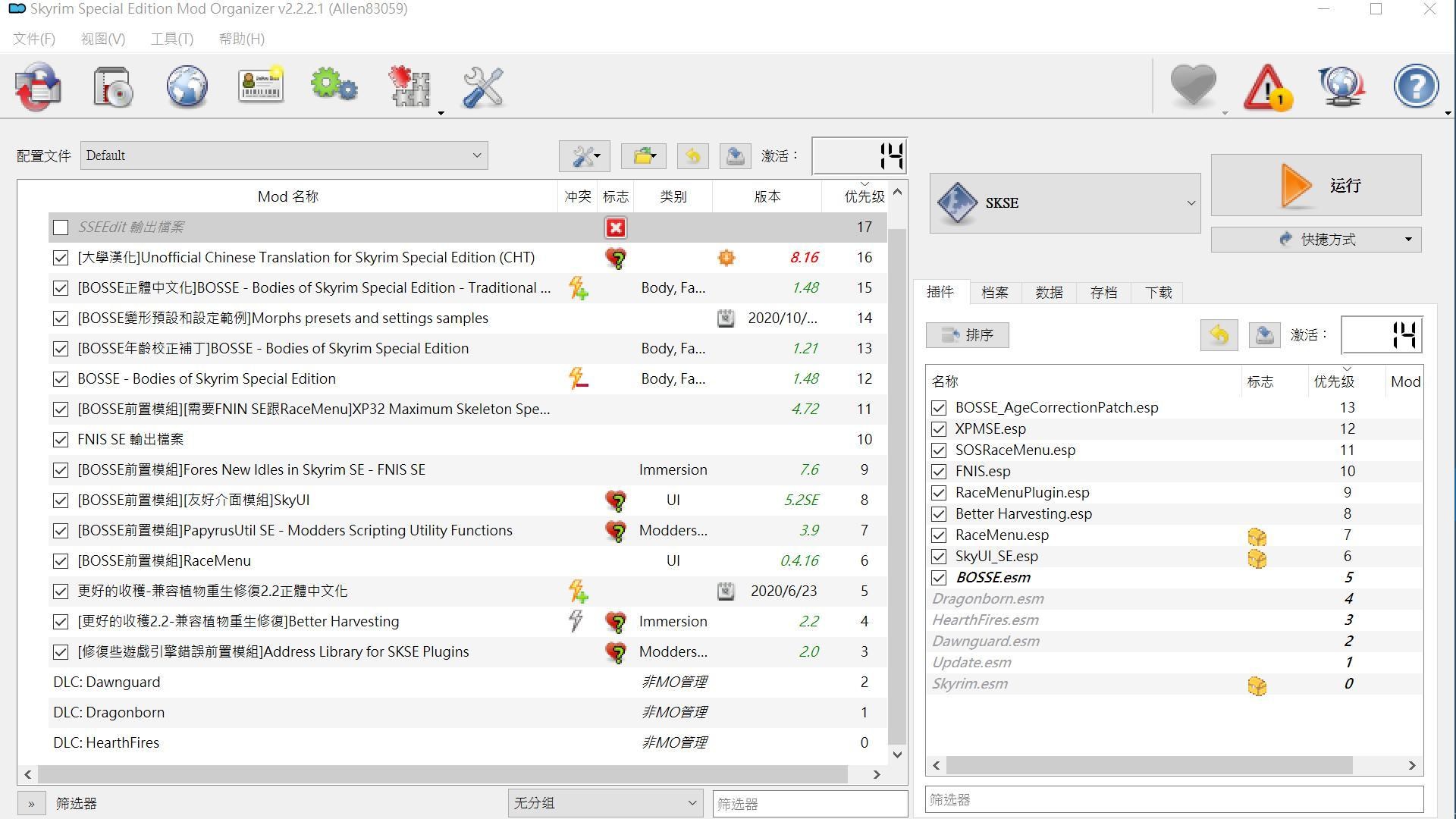Sort plugins by 名称 column header
The height and width of the screenshot is (819, 1456).
pyautogui.click(x=1084, y=381)
